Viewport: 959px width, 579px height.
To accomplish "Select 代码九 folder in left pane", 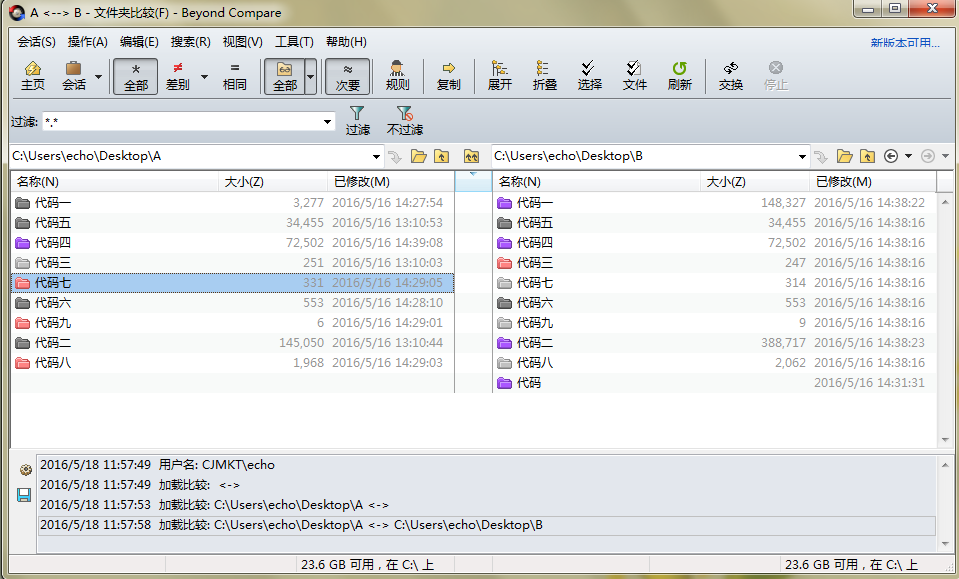I will point(232,323).
